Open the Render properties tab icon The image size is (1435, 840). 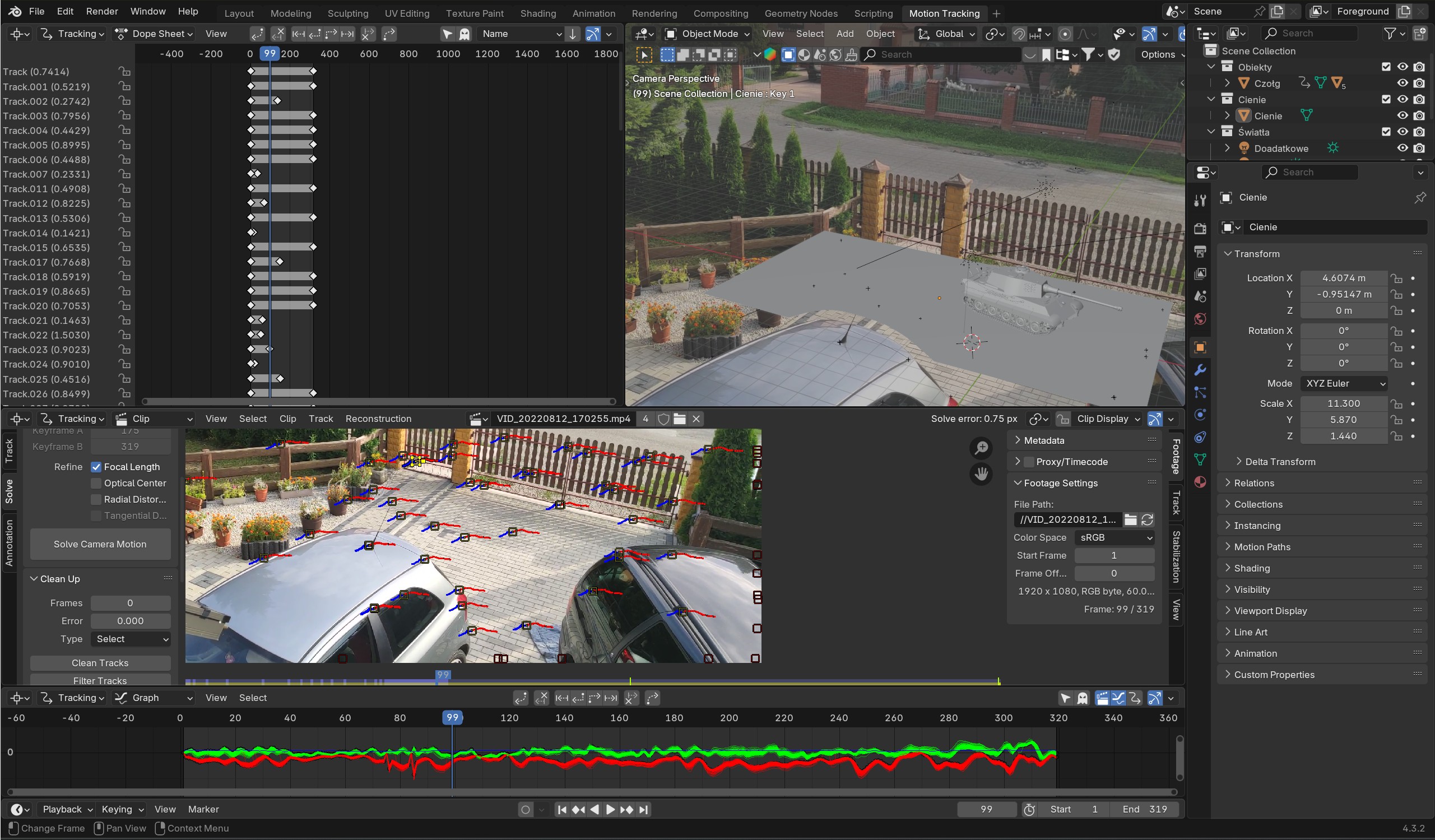click(x=1200, y=229)
